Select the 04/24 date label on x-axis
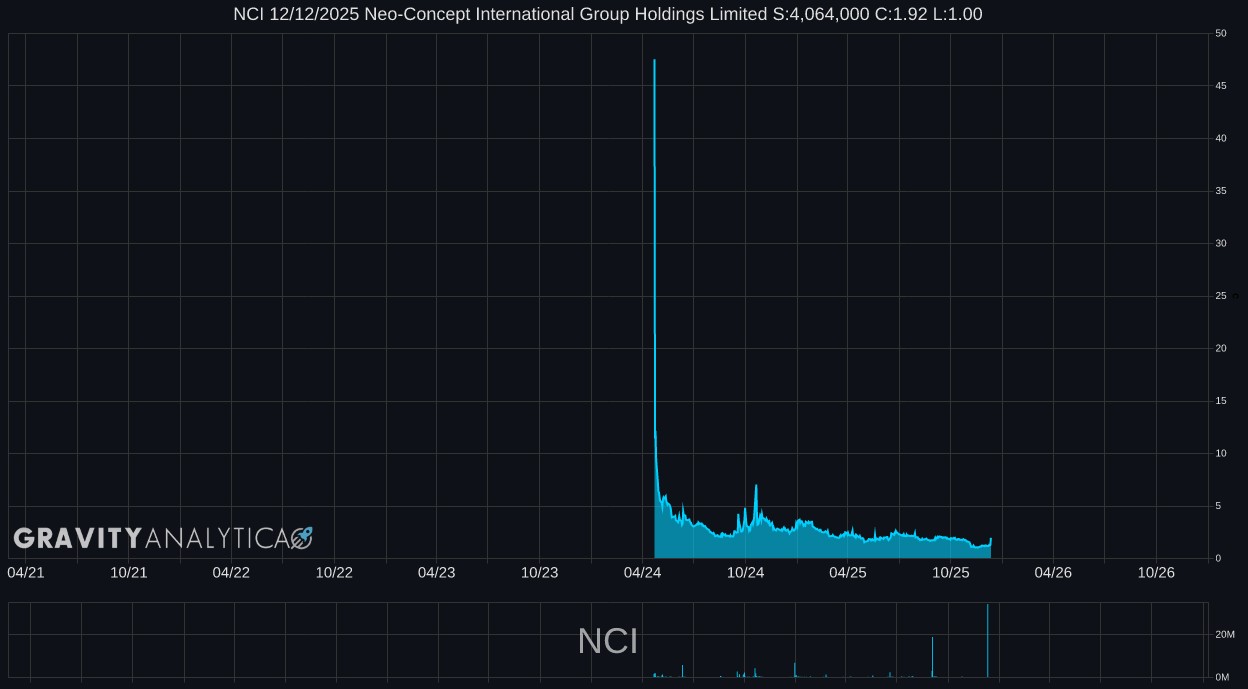 click(x=642, y=572)
